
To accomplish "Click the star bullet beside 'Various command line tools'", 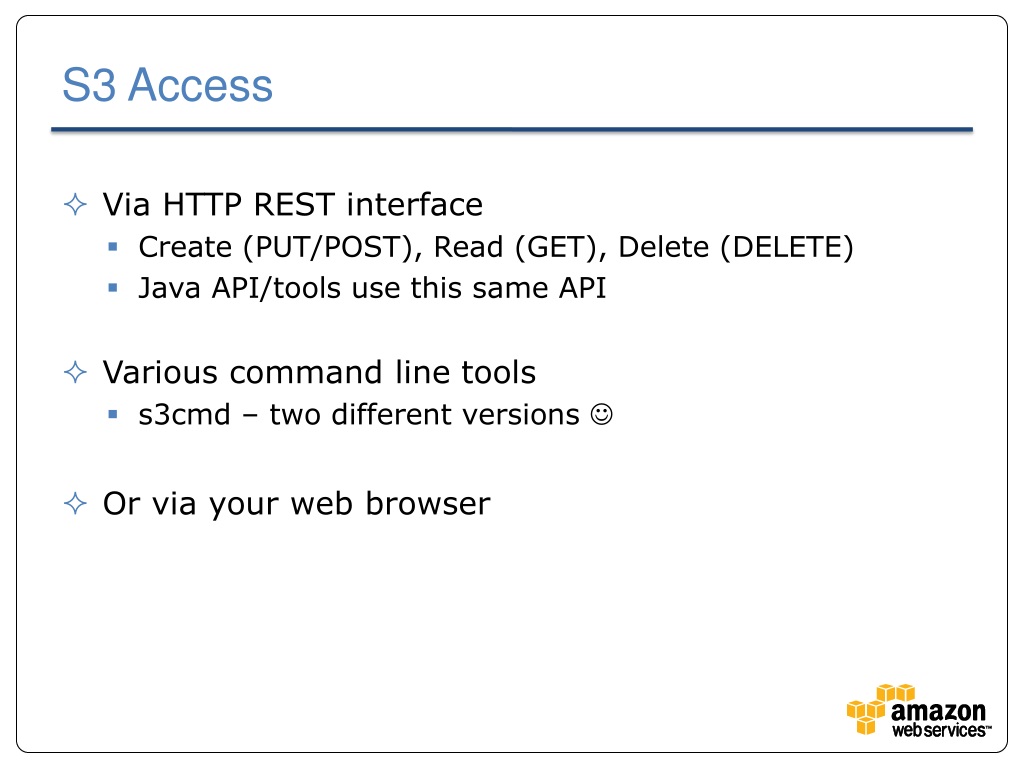I will (76, 372).
